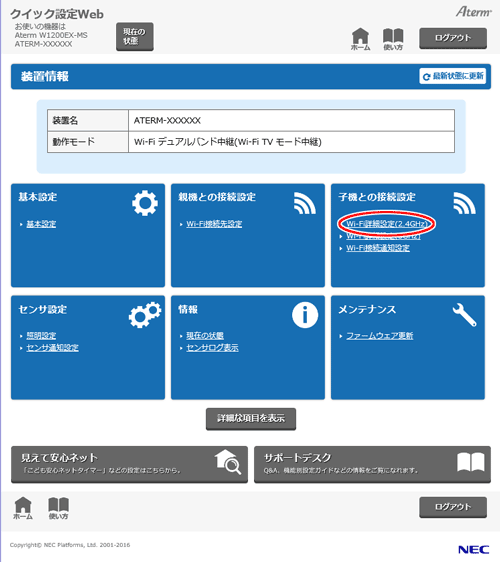
Task: Open the ファームウェア更新 link
Action: pyautogui.click(x=380, y=335)
